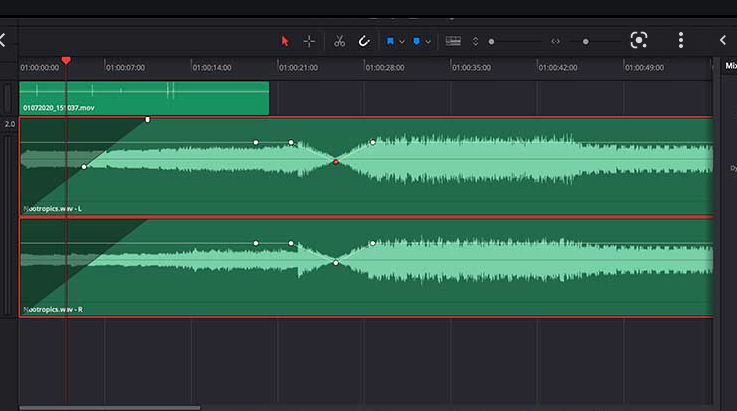Collapse the Mixer panel with the chevron

pos(723,40)
